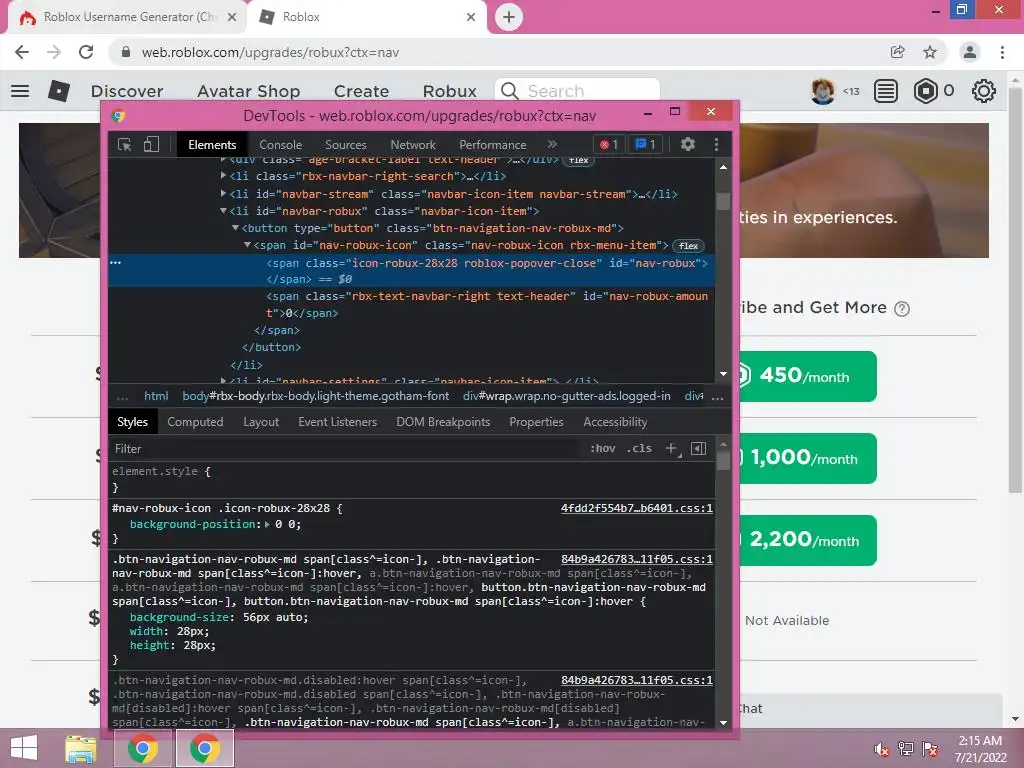Image resolution: width=1024 pixels, height=768 pixels.
Task: Collapse the nav-robux-icon span node
Action: 247,245
